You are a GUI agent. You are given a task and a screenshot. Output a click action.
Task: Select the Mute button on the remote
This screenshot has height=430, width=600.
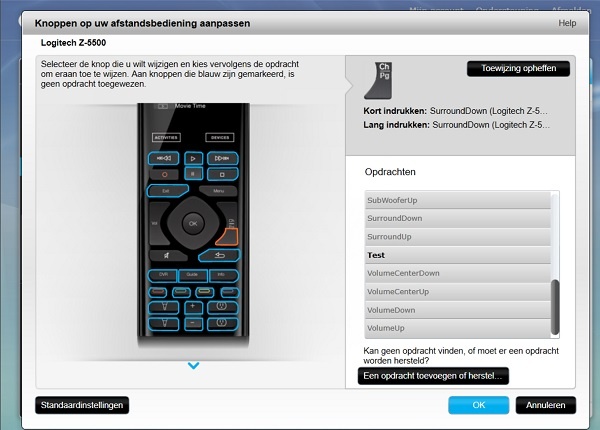click(x=167, y=255)
